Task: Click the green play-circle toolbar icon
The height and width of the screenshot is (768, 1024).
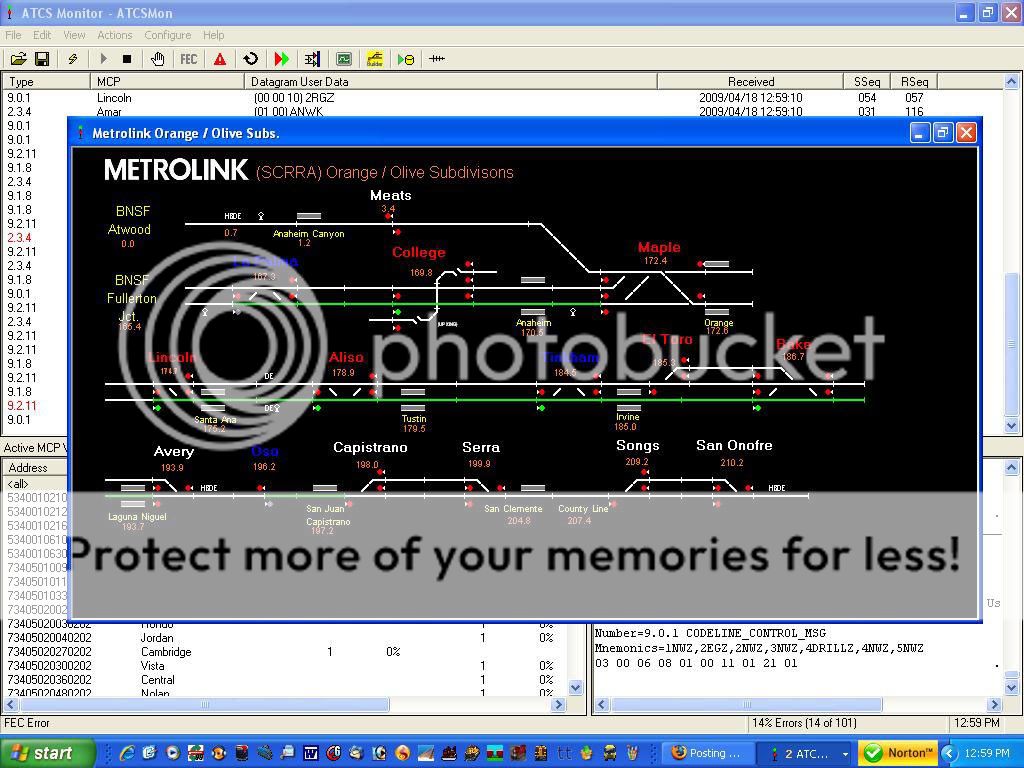Action: click(405, 59)
